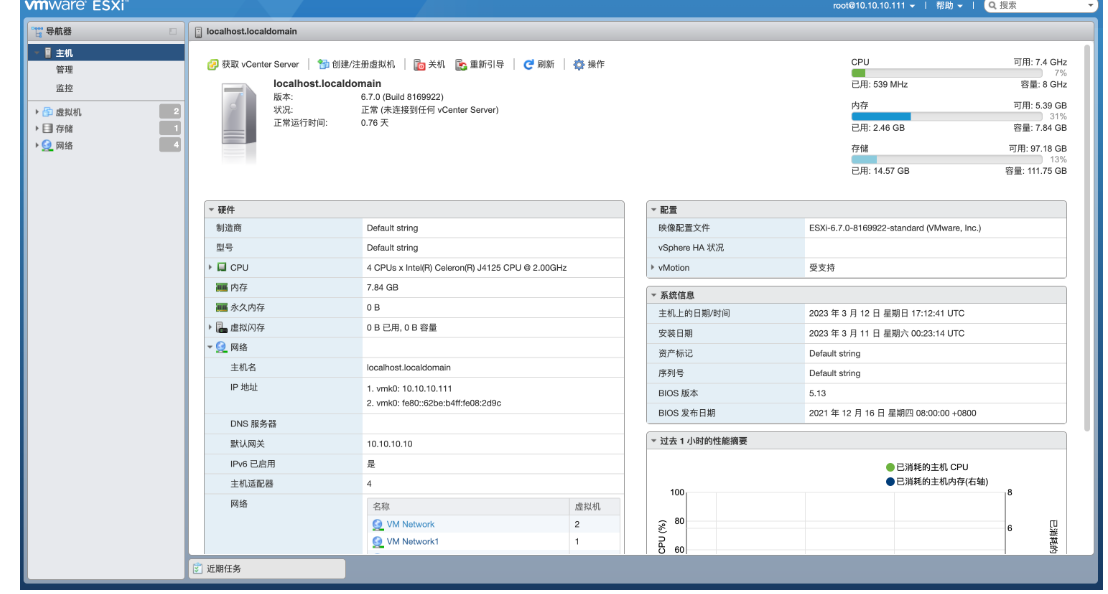Click the 网络 icon in 硬件 panel
This screenshot has height=594, width=1108.
click(x=221, y=348)
